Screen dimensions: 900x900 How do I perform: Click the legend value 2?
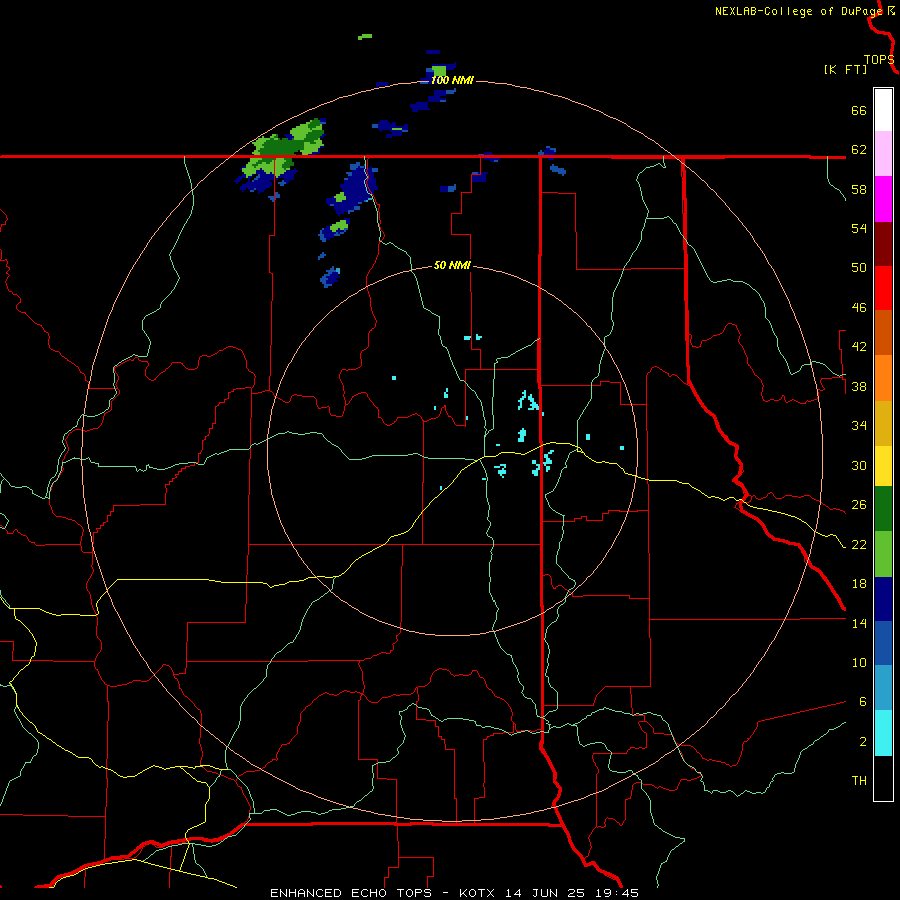[862, 742]
